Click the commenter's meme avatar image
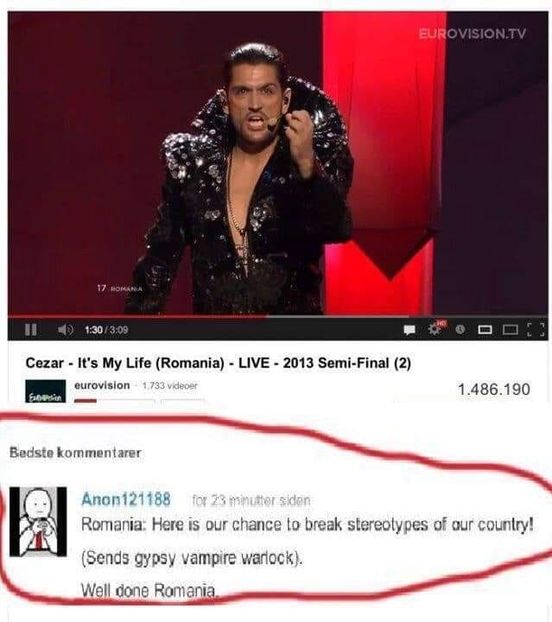The width and height of the screenshot is (552, 622). [38, 522]
